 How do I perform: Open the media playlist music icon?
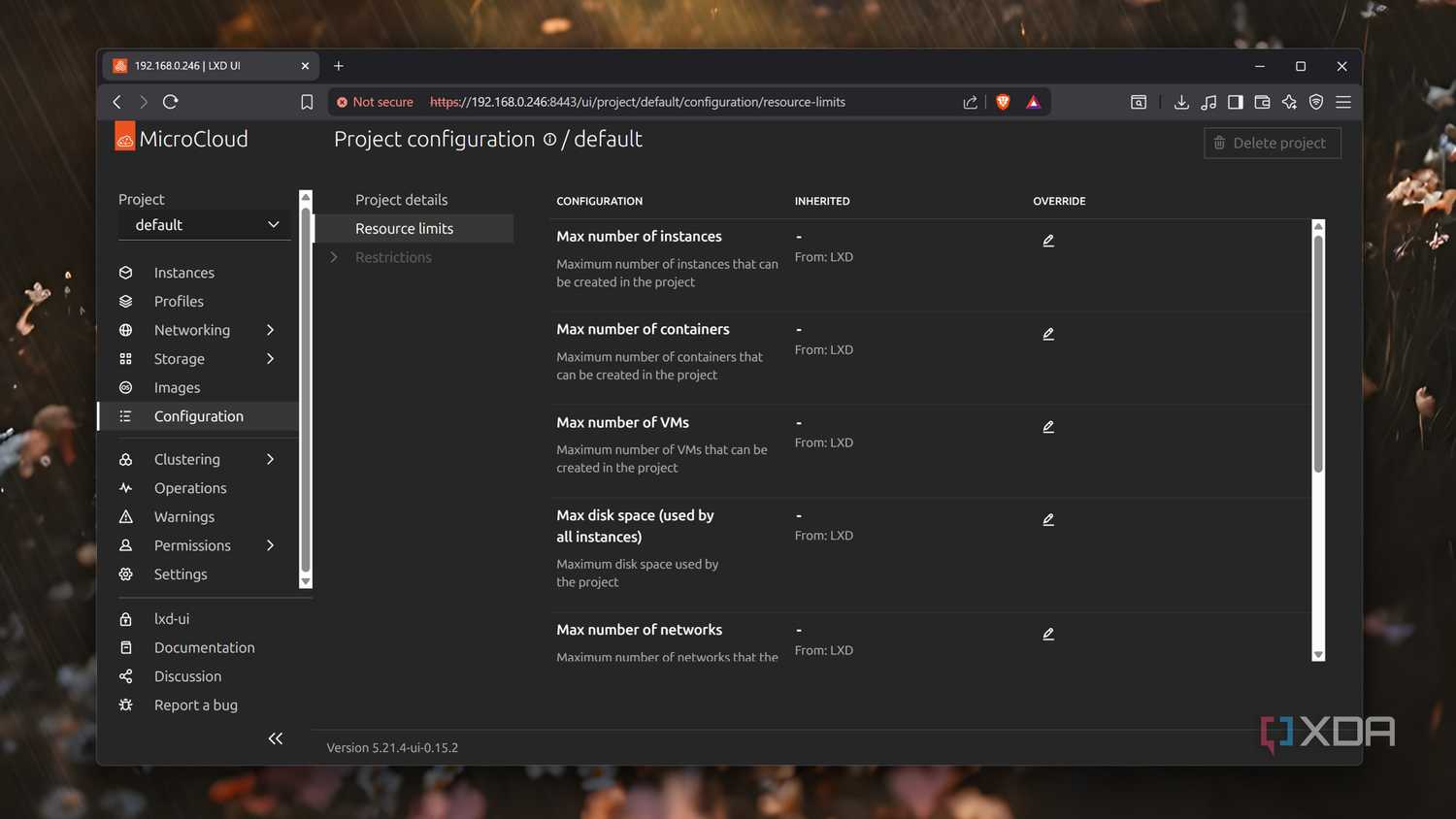point(1208,102)
